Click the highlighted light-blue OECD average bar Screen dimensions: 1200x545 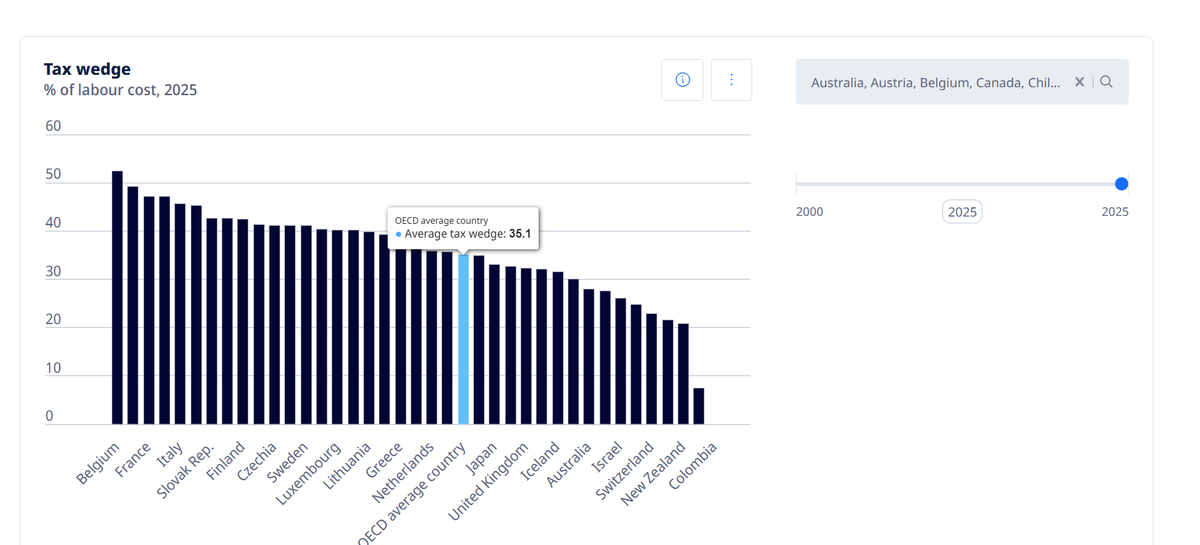pyautogui.click(x=463, y=338)
